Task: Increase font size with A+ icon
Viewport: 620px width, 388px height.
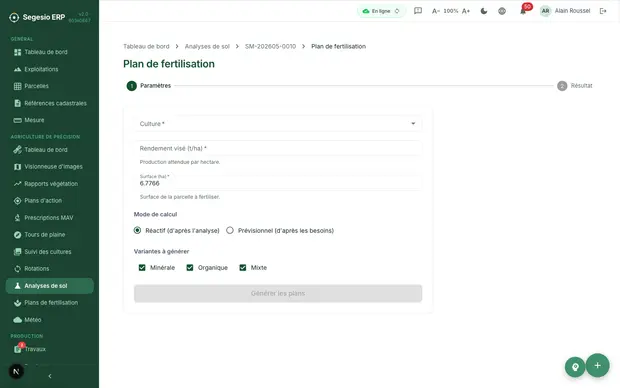Action: 466,11
